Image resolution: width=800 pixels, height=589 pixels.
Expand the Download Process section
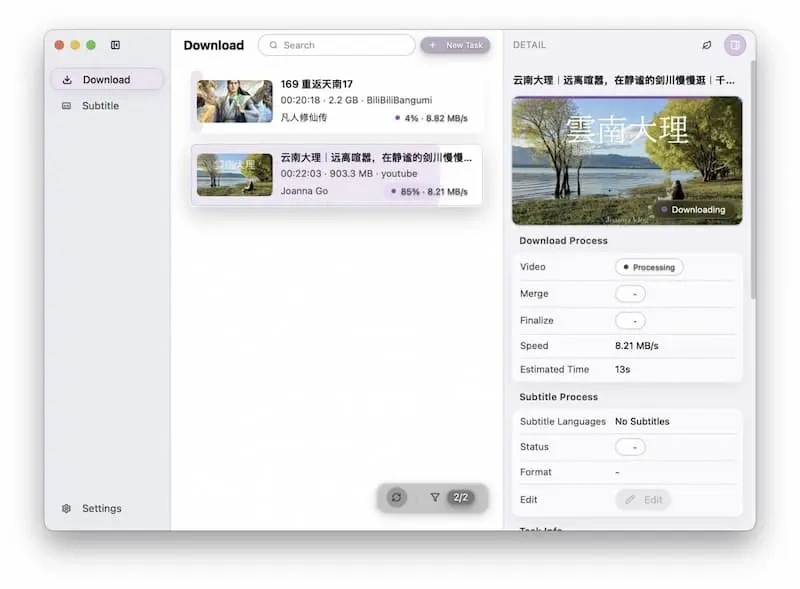562,241
